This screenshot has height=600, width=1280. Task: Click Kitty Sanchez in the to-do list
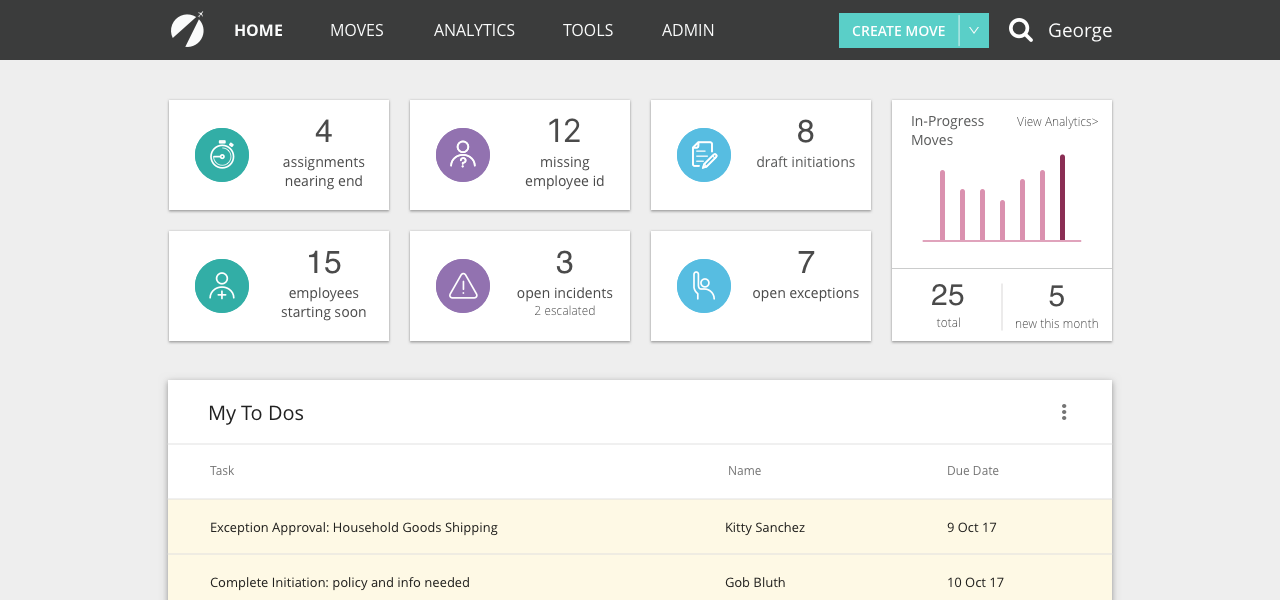pyautogui.click(x=765, y=527)
